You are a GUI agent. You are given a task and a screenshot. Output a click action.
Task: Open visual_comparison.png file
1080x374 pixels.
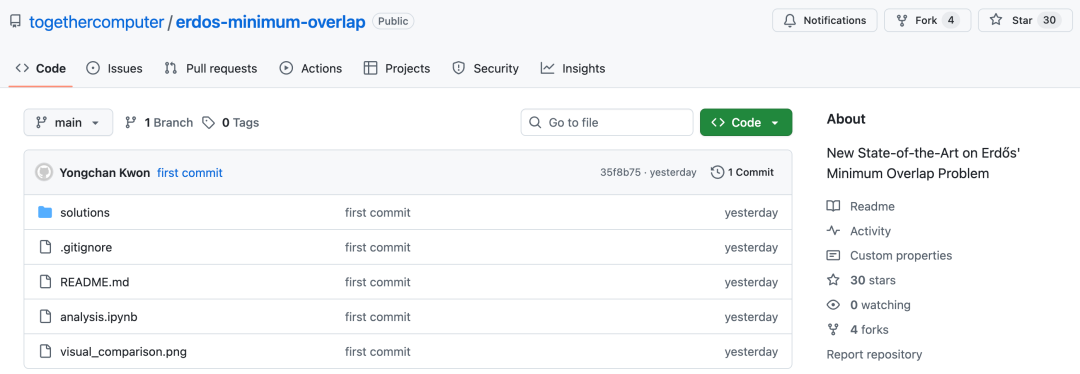click(x=123, y=352)
